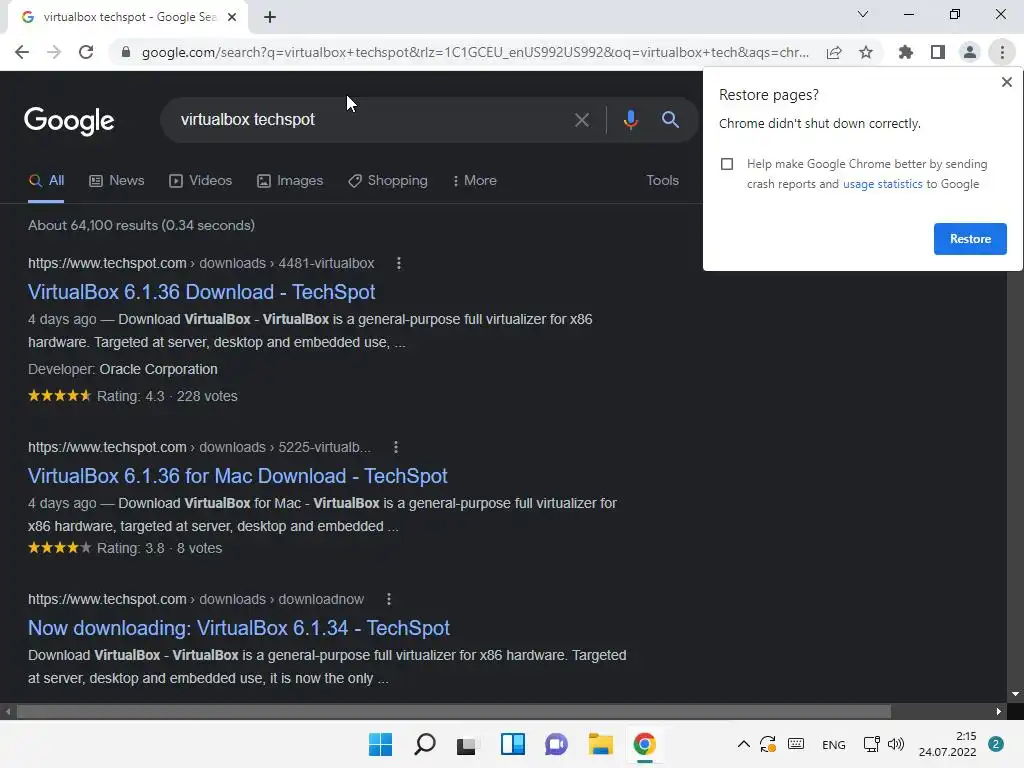Click the horizontal scrollbar left arrow

point(8,712)
